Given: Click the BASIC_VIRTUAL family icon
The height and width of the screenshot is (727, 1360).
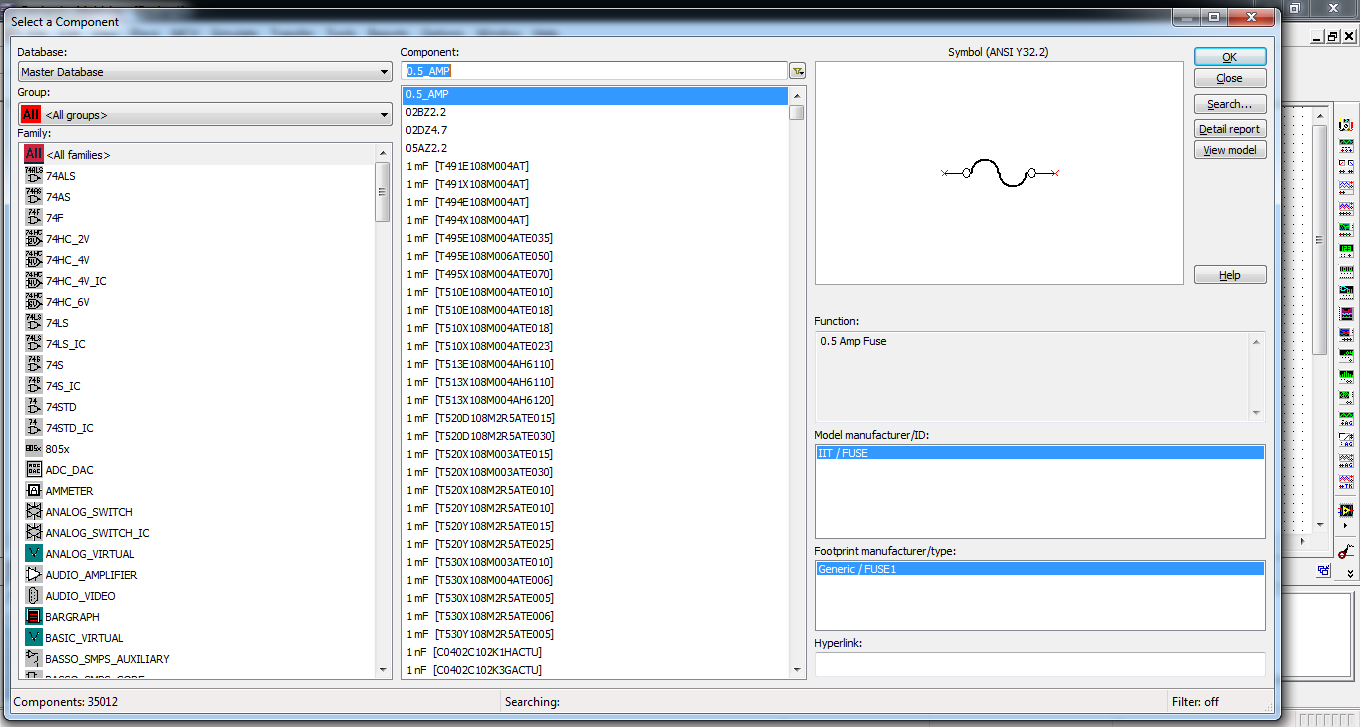Looking at the screenshot, I should (33, 637).
